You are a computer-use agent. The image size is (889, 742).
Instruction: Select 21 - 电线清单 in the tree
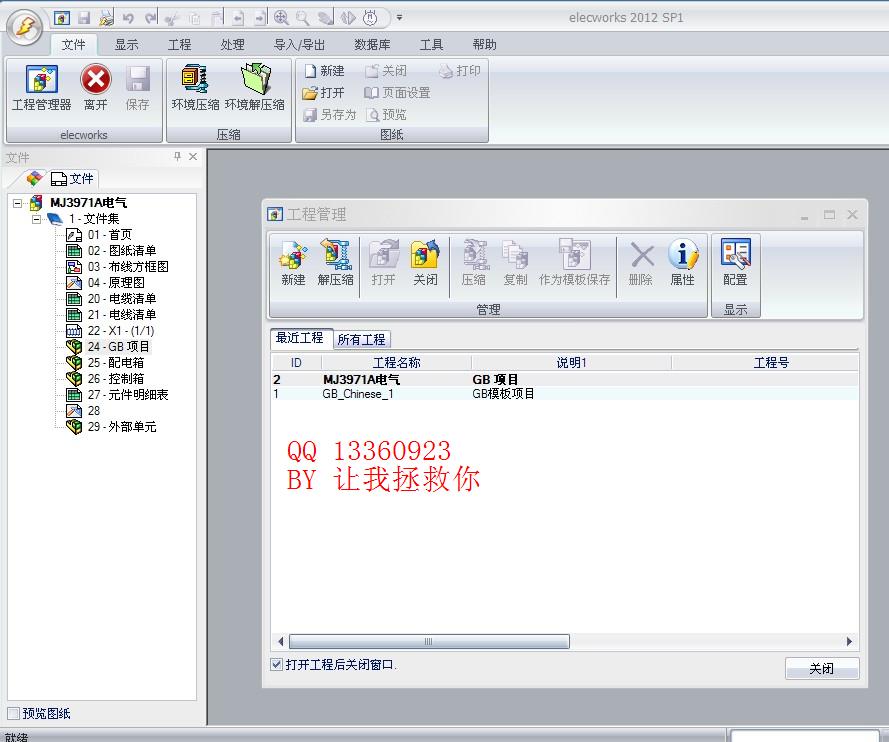111,315
